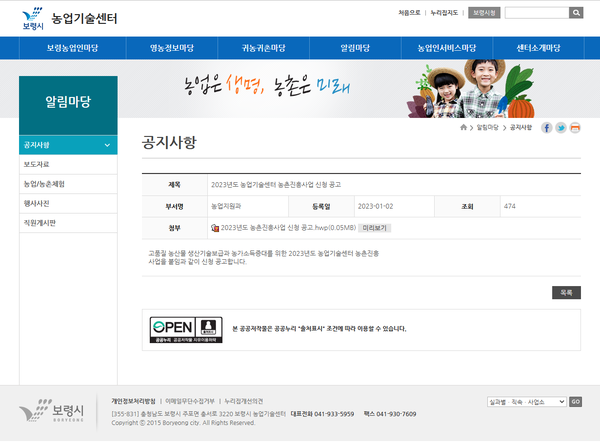
Task: Click the 목록 list button
Action: 566,293
